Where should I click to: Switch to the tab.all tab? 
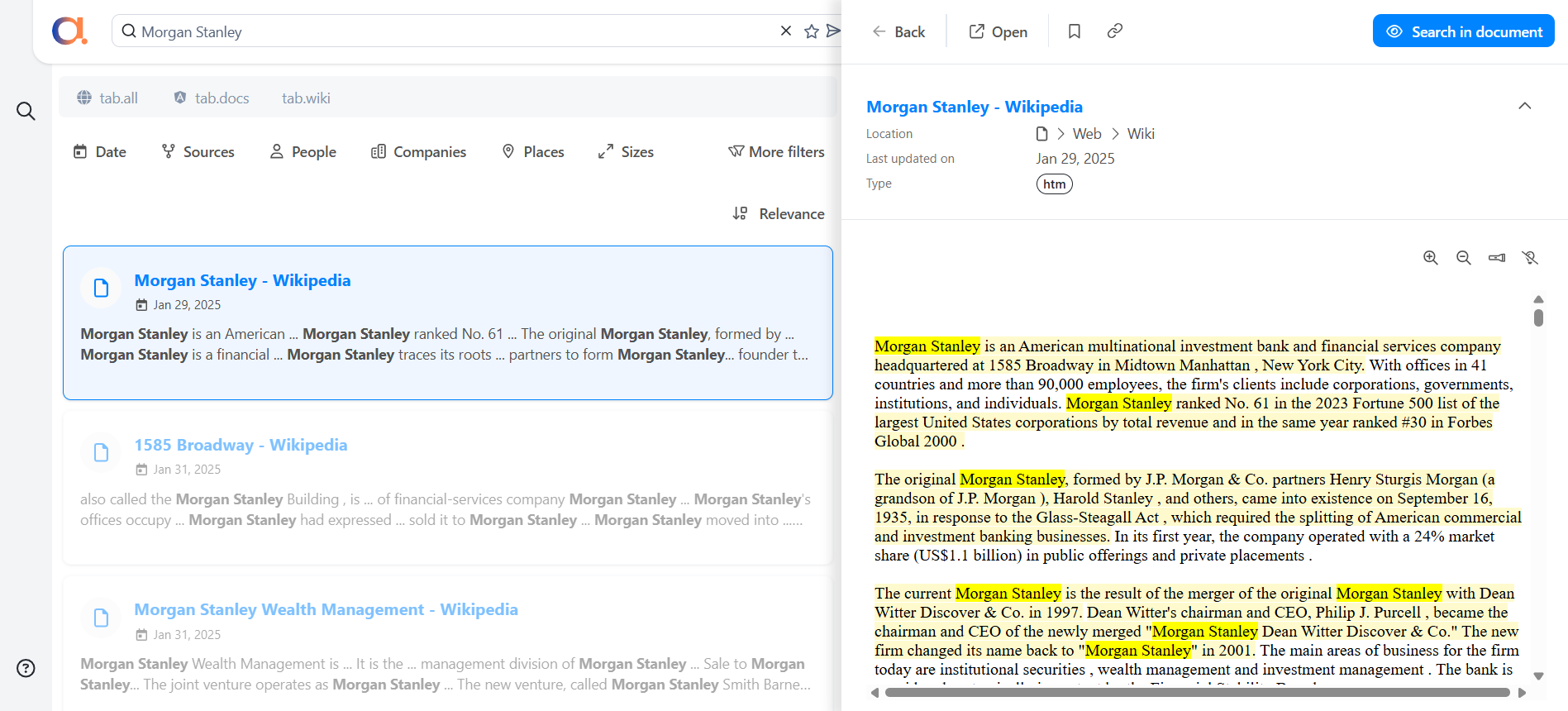pos(107,98)
